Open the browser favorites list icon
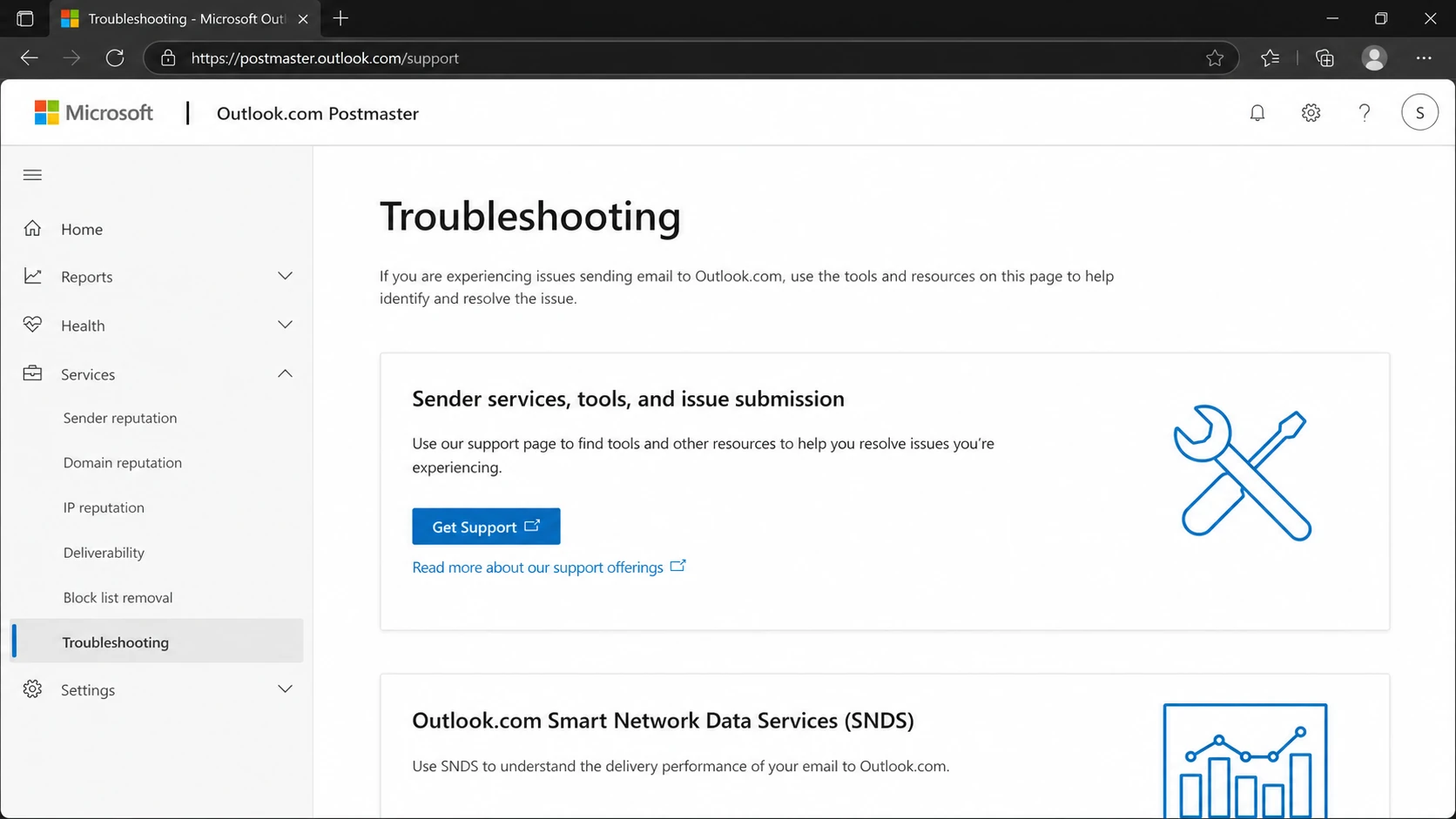 tap(1271, 58)
